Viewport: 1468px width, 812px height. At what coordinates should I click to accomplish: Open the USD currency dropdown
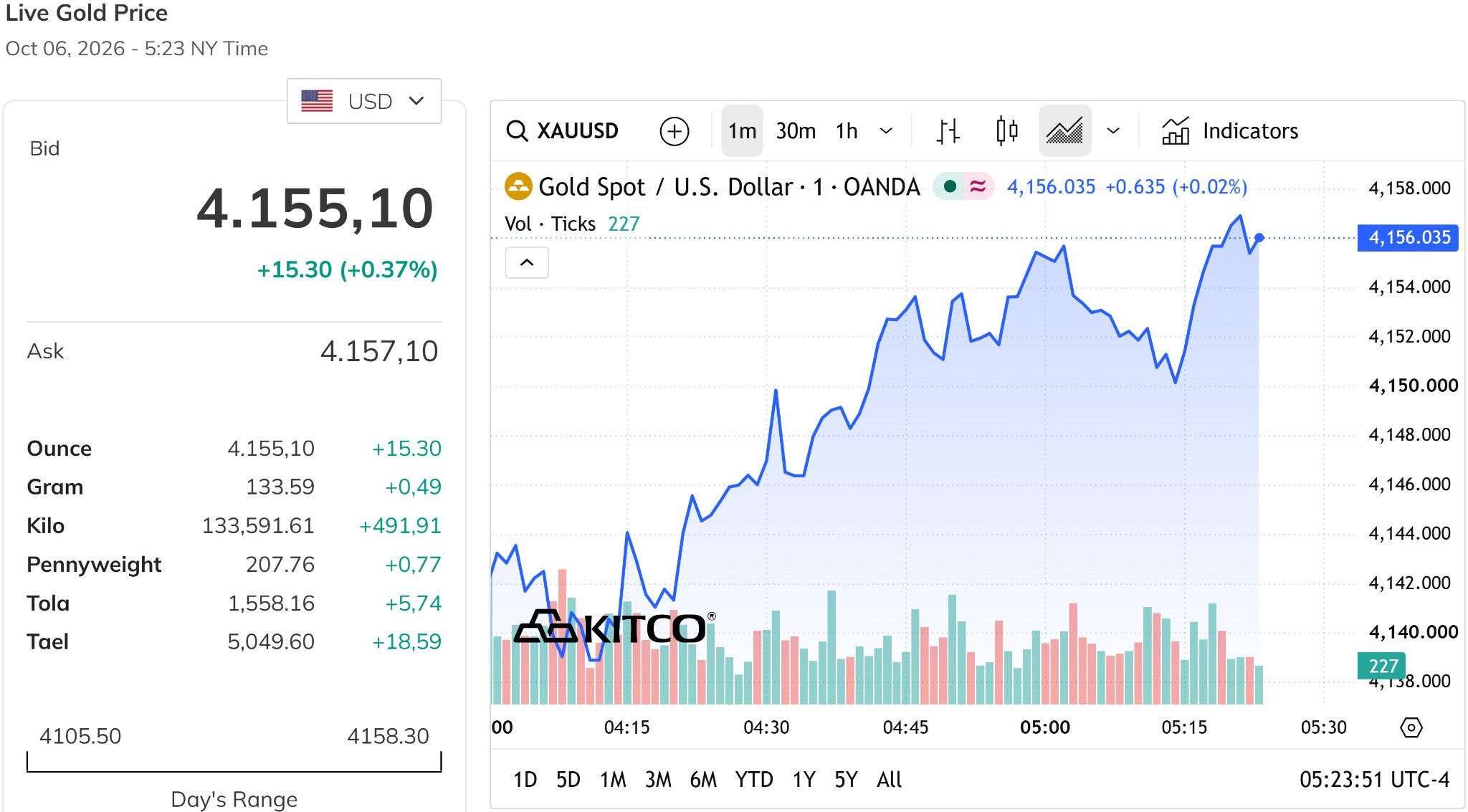(364, 101)
